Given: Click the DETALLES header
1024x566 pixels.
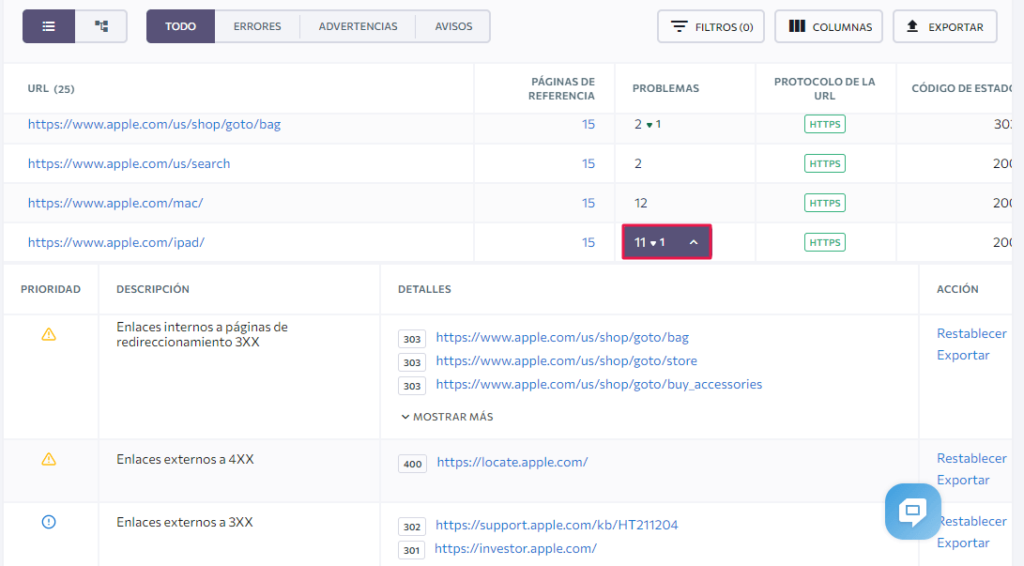Looking at the screenshot, I should [x=424, y=289].
